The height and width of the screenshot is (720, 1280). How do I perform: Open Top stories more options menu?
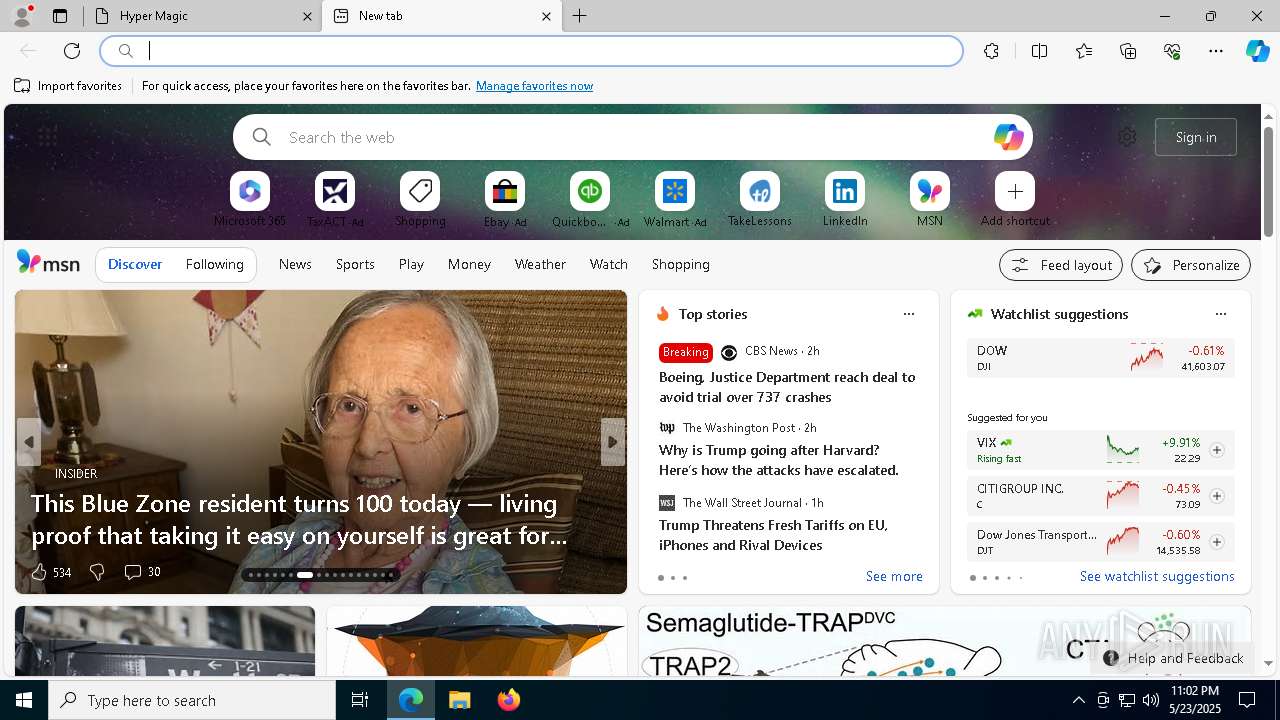(909, 314)
